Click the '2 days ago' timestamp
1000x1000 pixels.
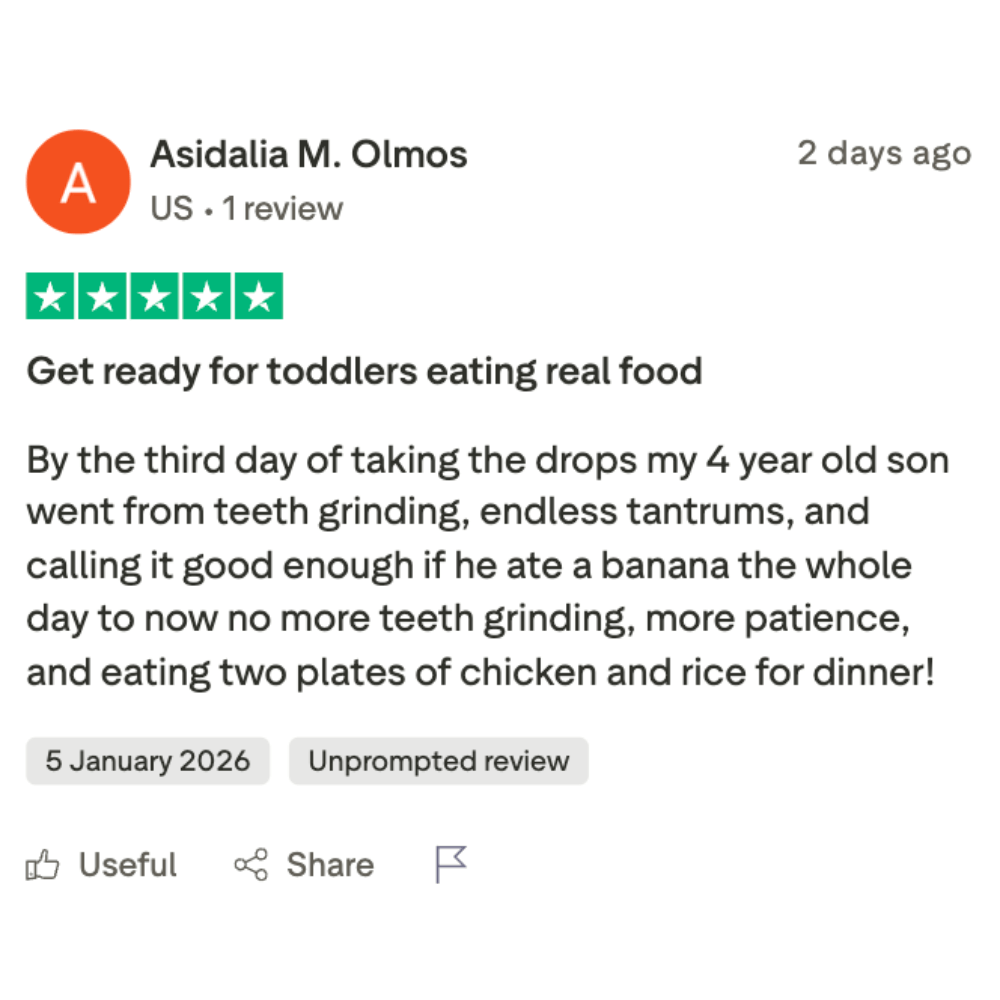point(883,154)
